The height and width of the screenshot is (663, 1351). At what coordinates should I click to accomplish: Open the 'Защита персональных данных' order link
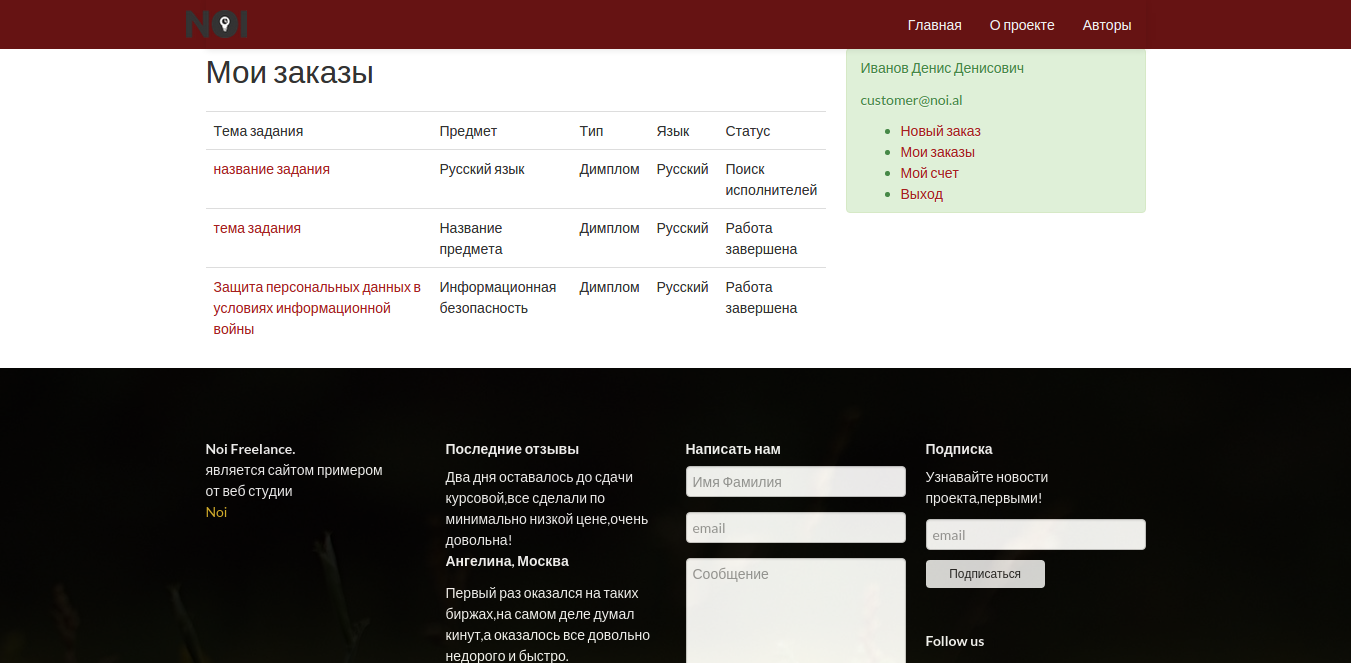pyautogui.click(x=317, y=308)
